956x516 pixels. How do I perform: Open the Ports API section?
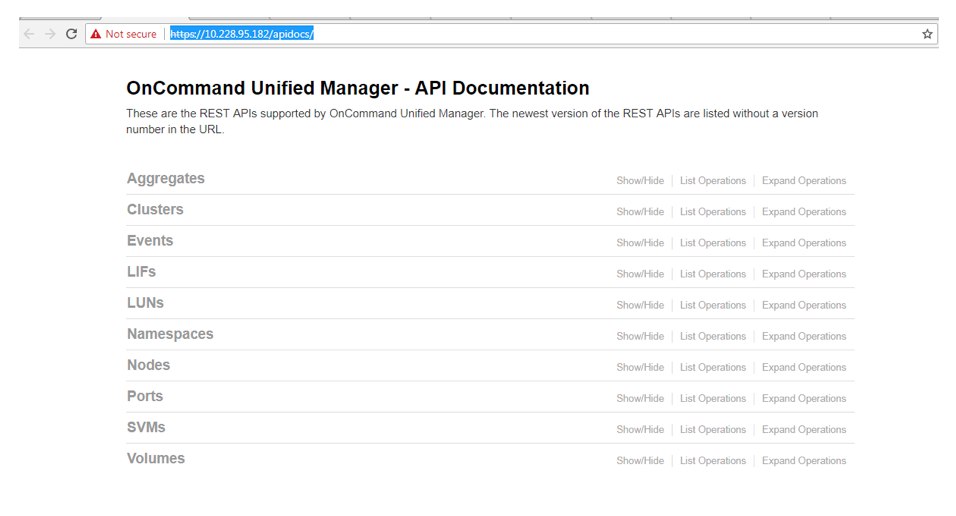[144, 396]
